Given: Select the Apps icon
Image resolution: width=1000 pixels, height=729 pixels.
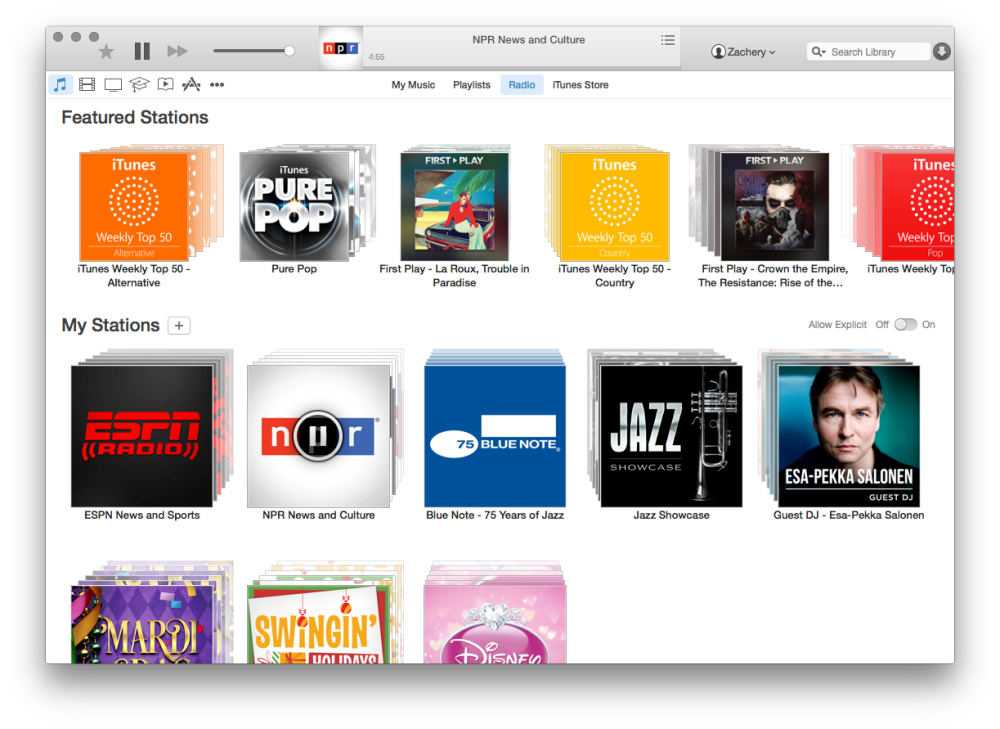Looking at the screenshot, I should click(x=191, y=84).
